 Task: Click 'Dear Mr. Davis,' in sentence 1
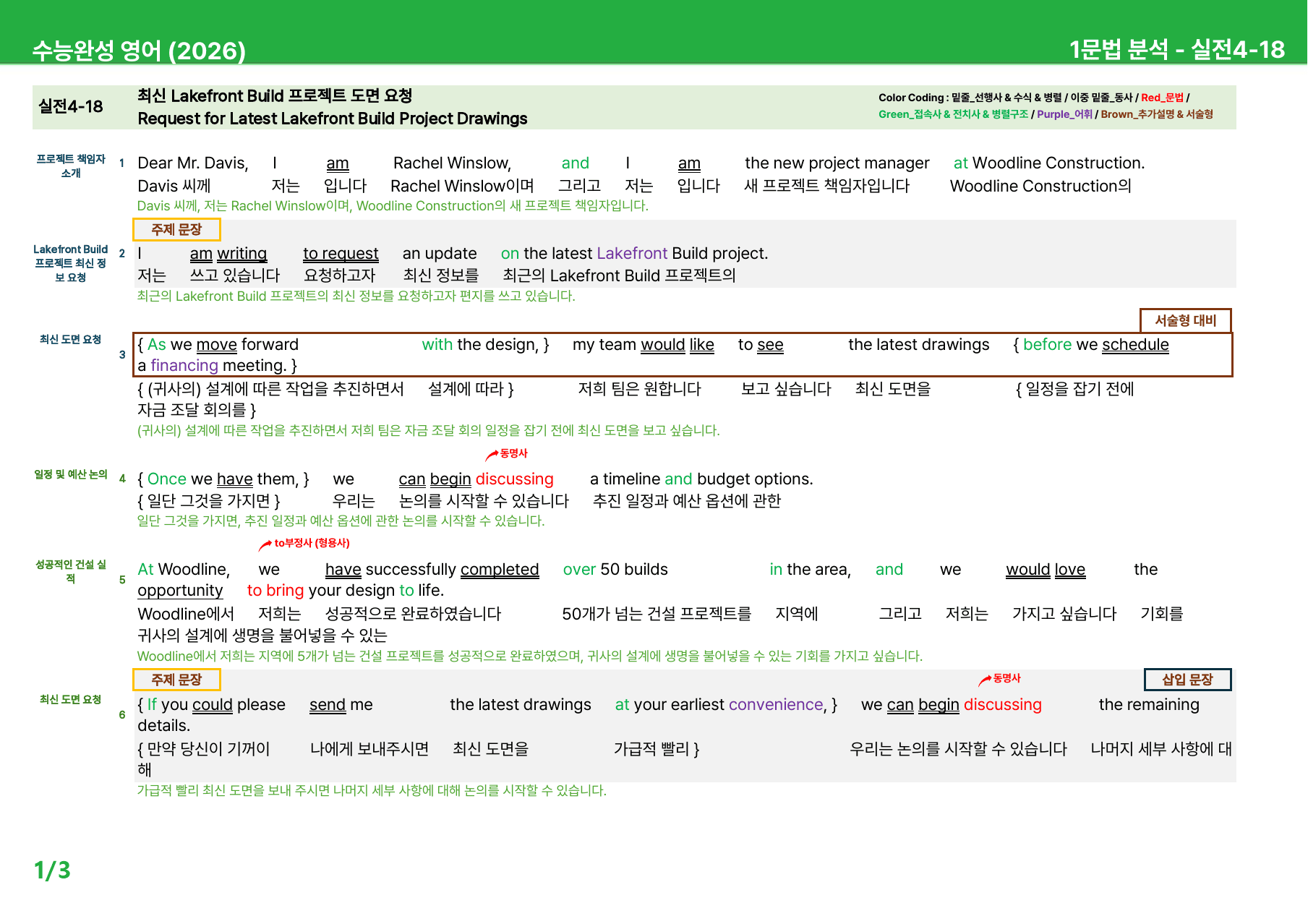coord(193,163)
